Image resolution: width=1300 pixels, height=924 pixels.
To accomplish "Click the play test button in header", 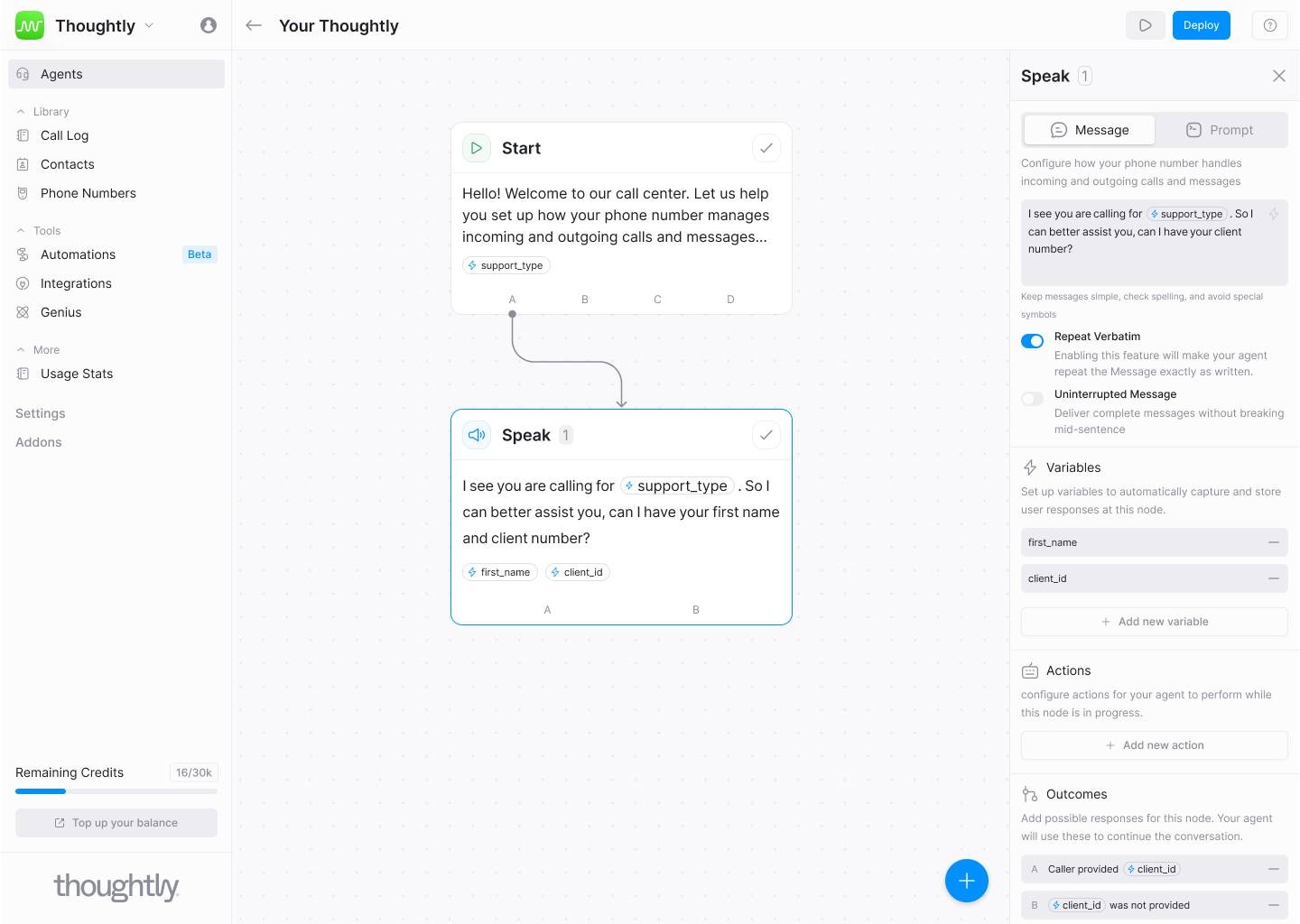I will point(1146,25).
